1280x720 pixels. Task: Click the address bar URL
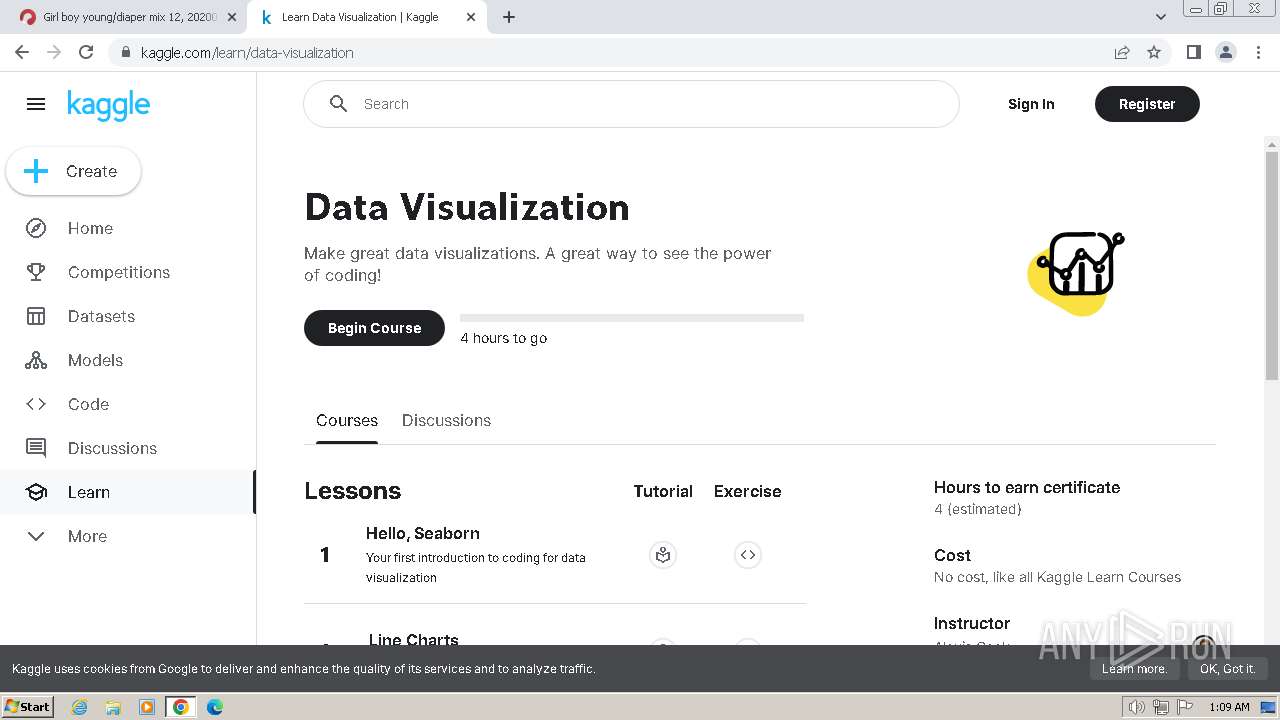[x=247, y=53]
